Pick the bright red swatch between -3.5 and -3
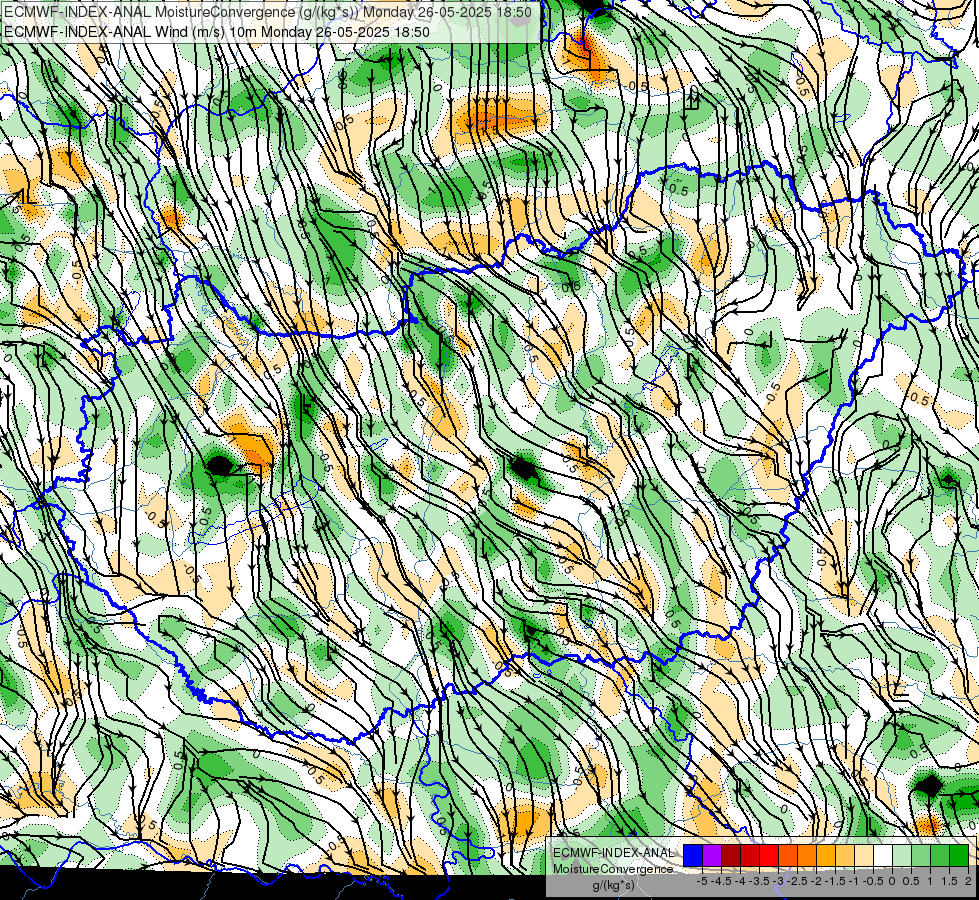This screenshot has width=979, height=900. coord(769,856)
